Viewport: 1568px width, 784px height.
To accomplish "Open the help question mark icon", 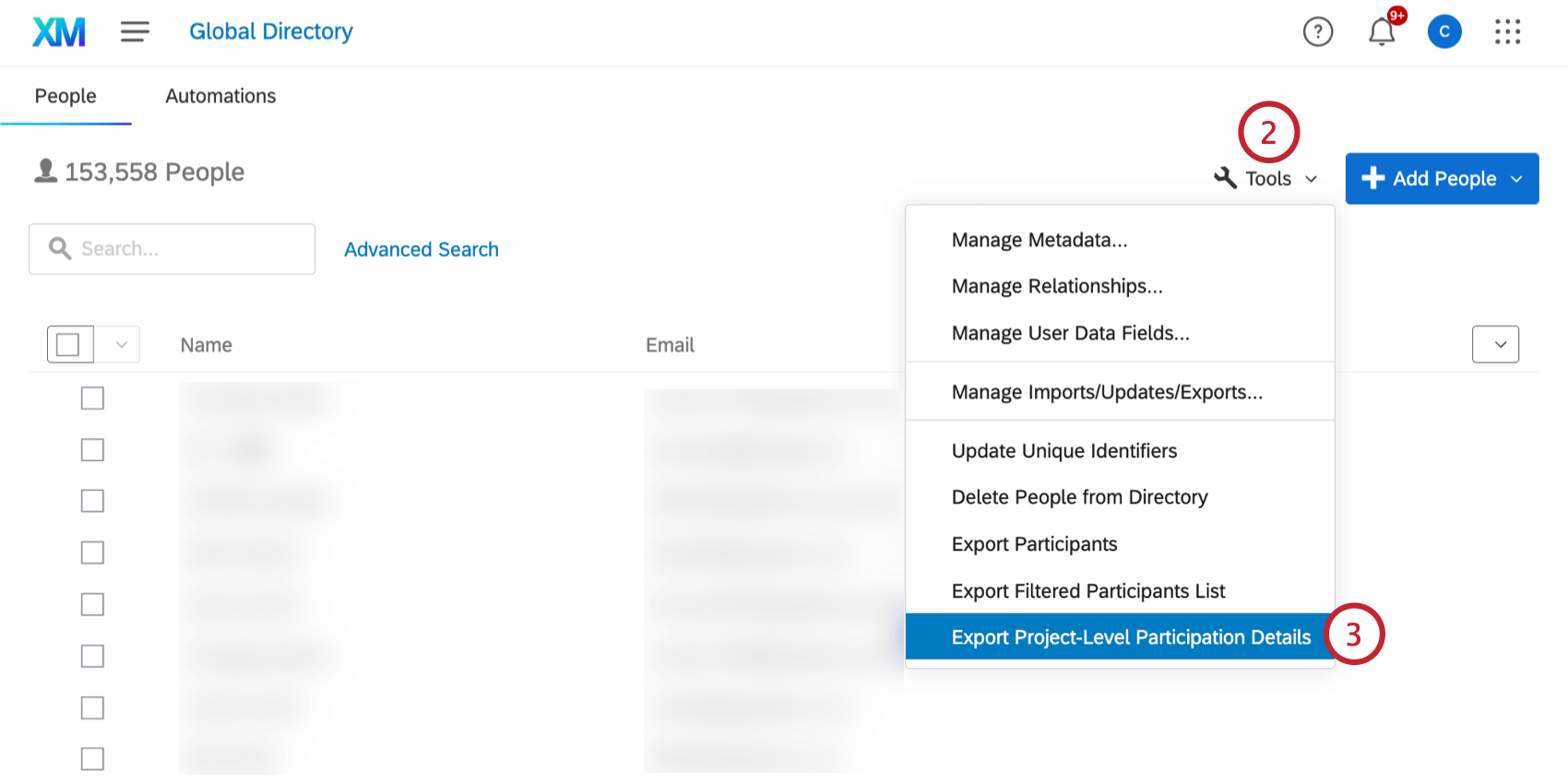I will [x=1317, y=32].
